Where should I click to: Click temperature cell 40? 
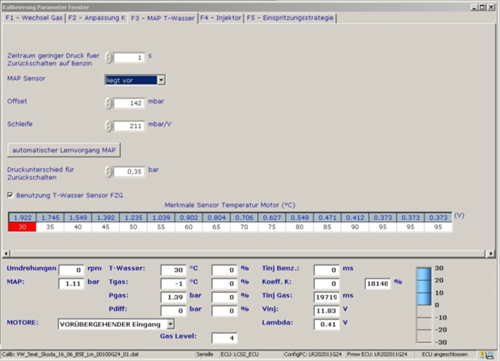pyautogui.click(x=78, y=227)
